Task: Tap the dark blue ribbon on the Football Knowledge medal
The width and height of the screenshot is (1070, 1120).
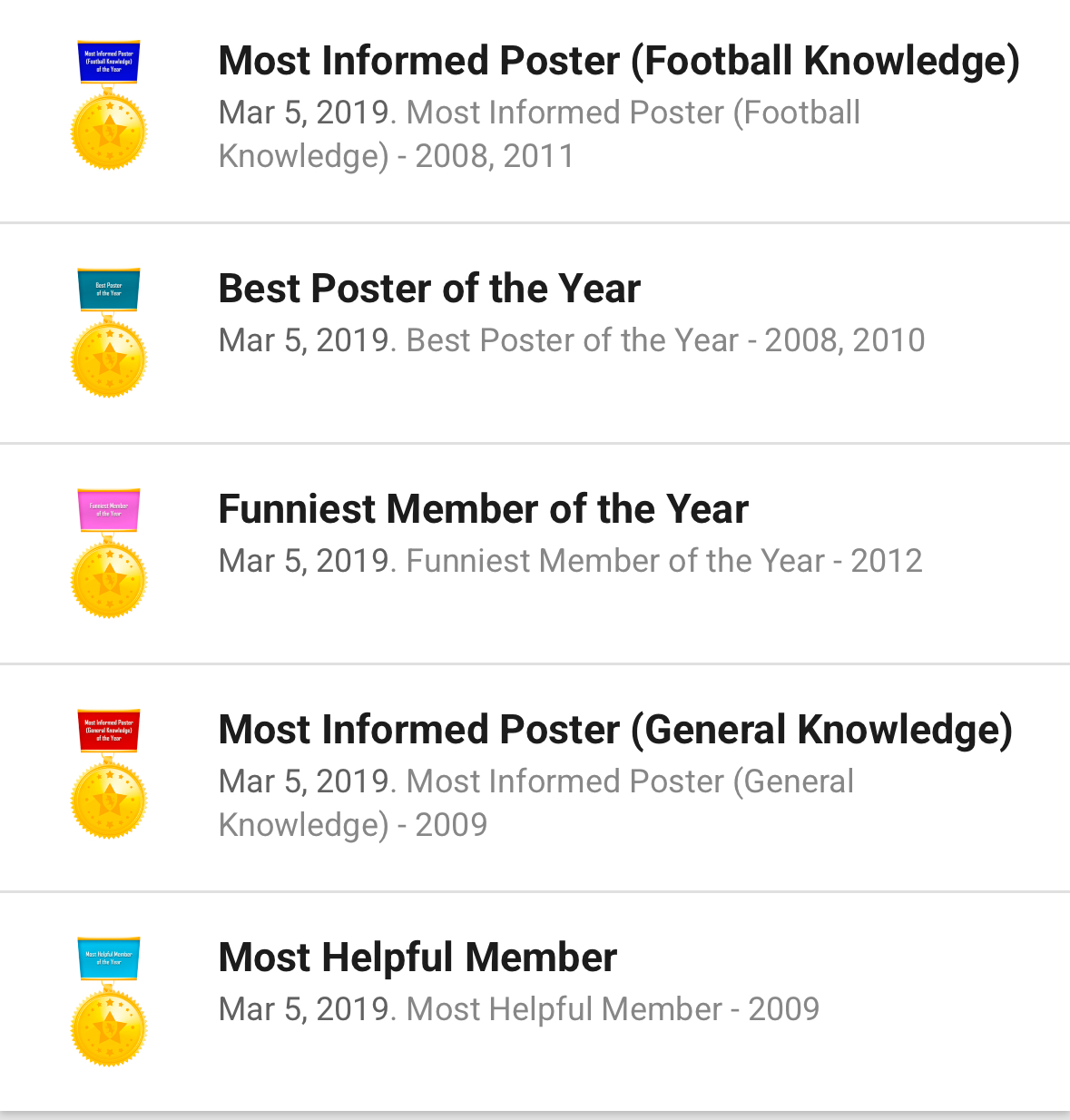Action: point(108,62)
